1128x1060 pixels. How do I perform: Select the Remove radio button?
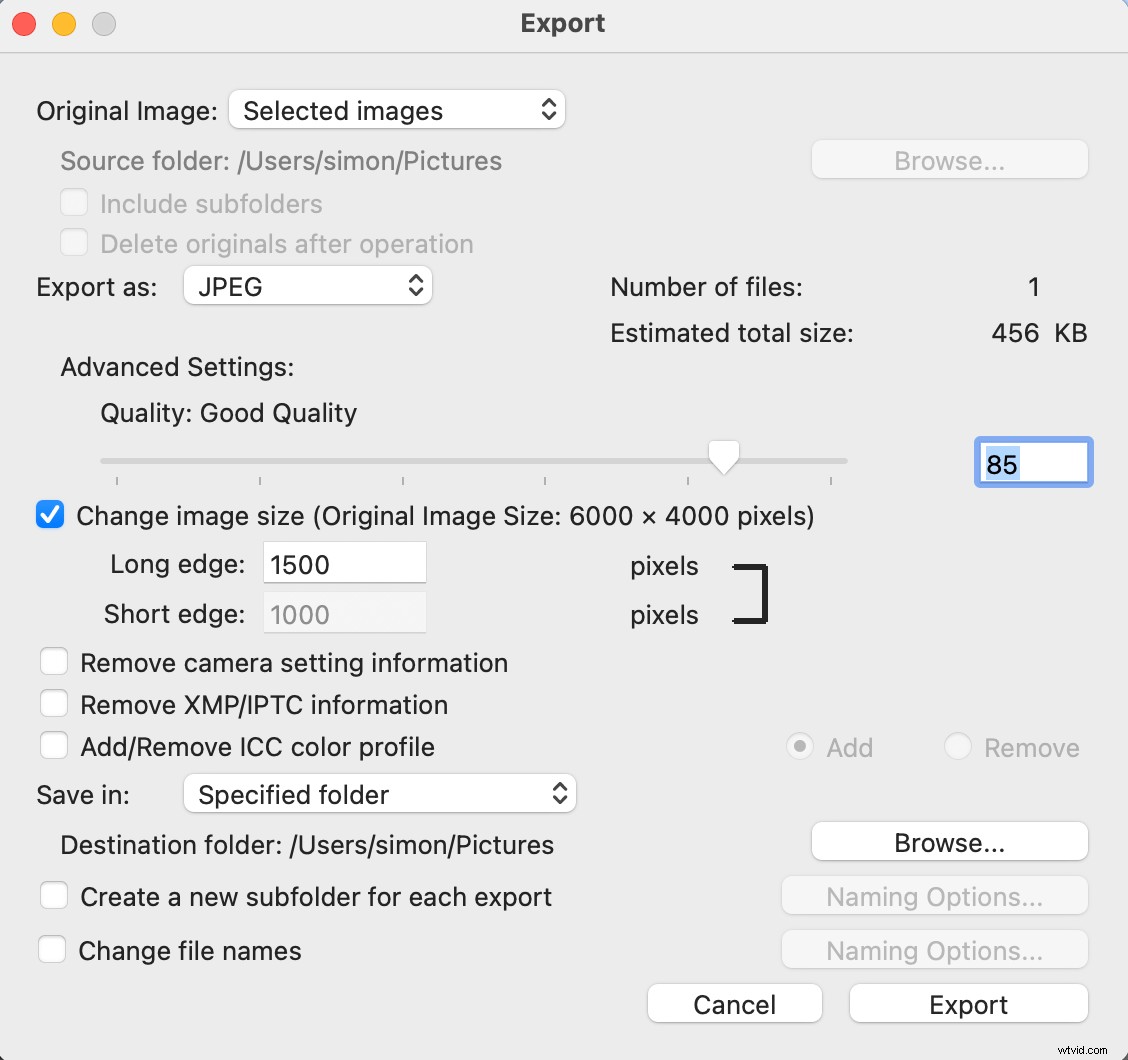coord(958,746)
